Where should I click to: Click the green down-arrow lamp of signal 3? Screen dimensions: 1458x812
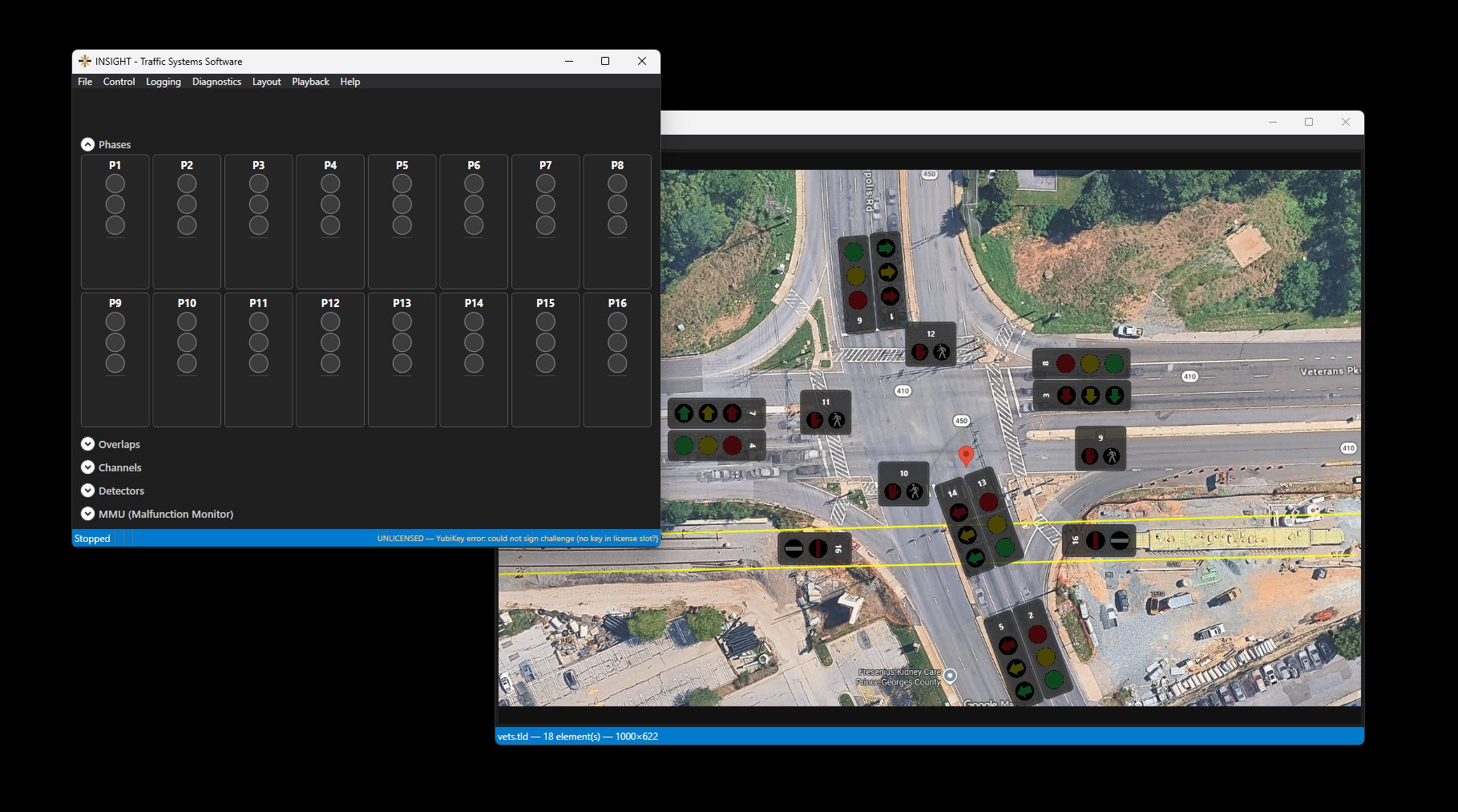click(1114, 395)
